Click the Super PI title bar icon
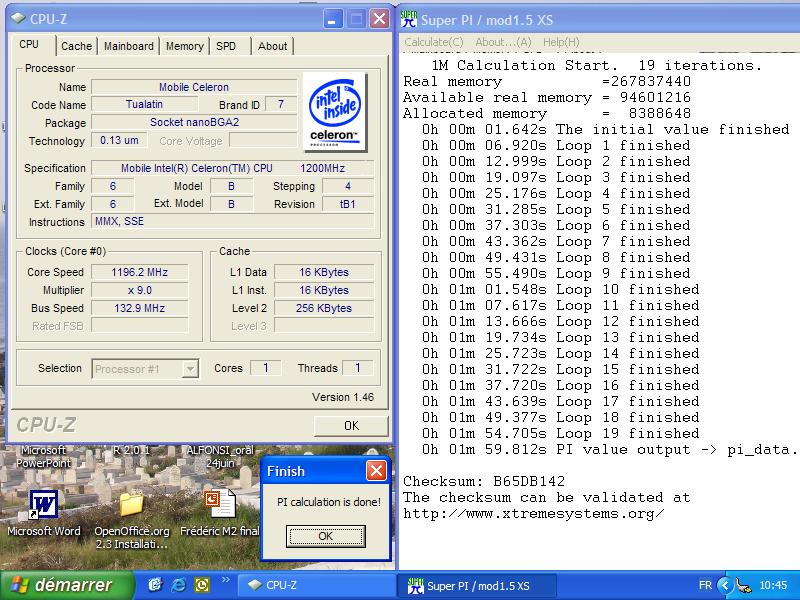The width and height of the screenshot is (800, 600). click(x=409, y=19)
